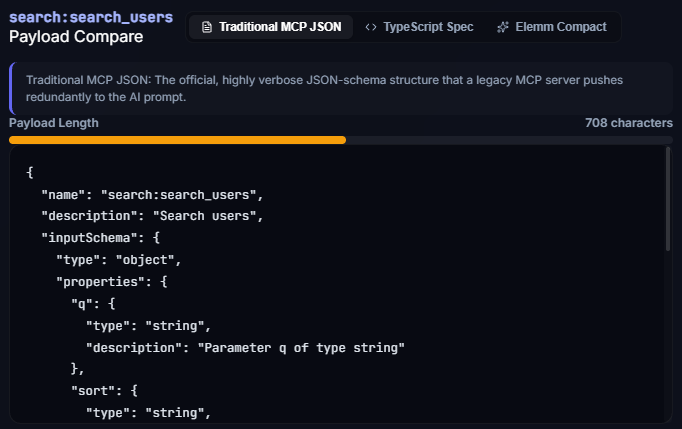Click the 708 characters value
Image resolution: width=682 pixels, height=429 pixels.
point(629,123)
